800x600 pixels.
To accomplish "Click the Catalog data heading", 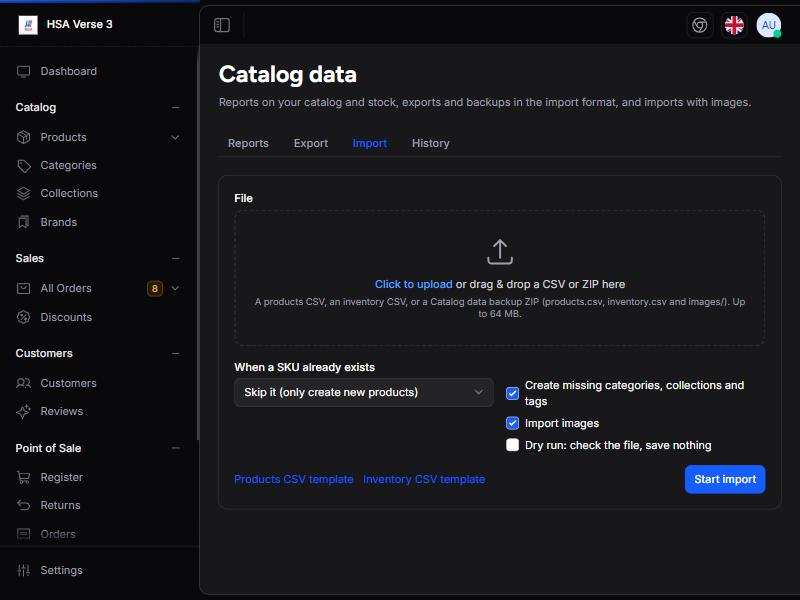I will [288, 74].
